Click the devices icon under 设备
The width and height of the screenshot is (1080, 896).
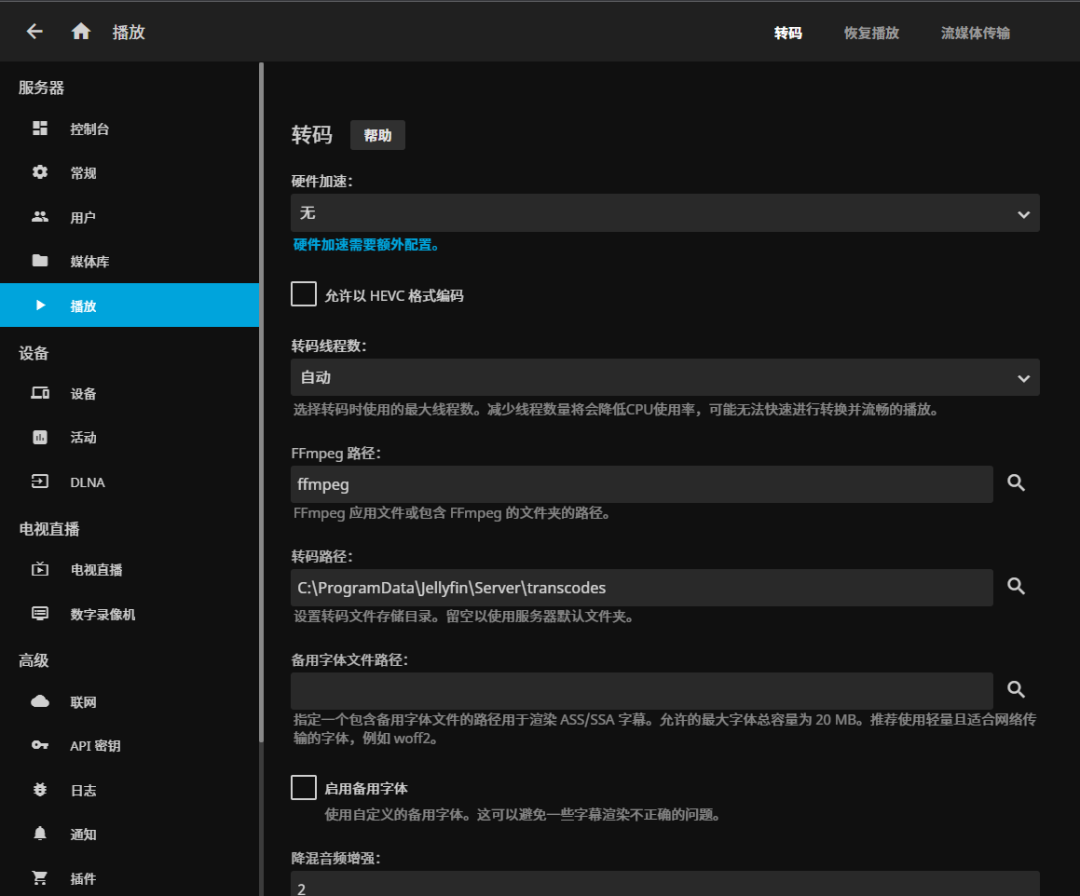tap(40, 393)
